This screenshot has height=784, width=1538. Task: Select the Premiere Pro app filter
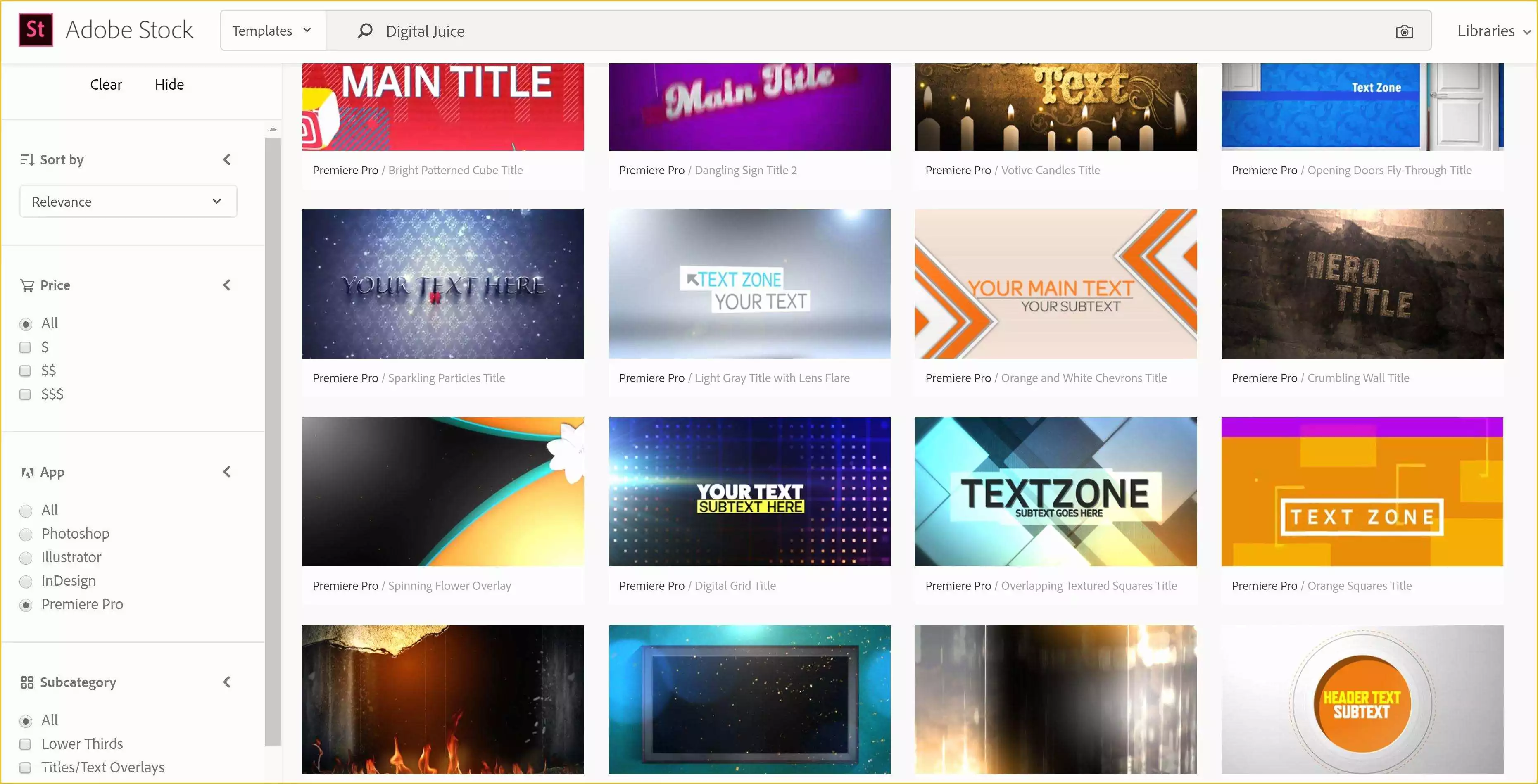(x=26, y=603)
